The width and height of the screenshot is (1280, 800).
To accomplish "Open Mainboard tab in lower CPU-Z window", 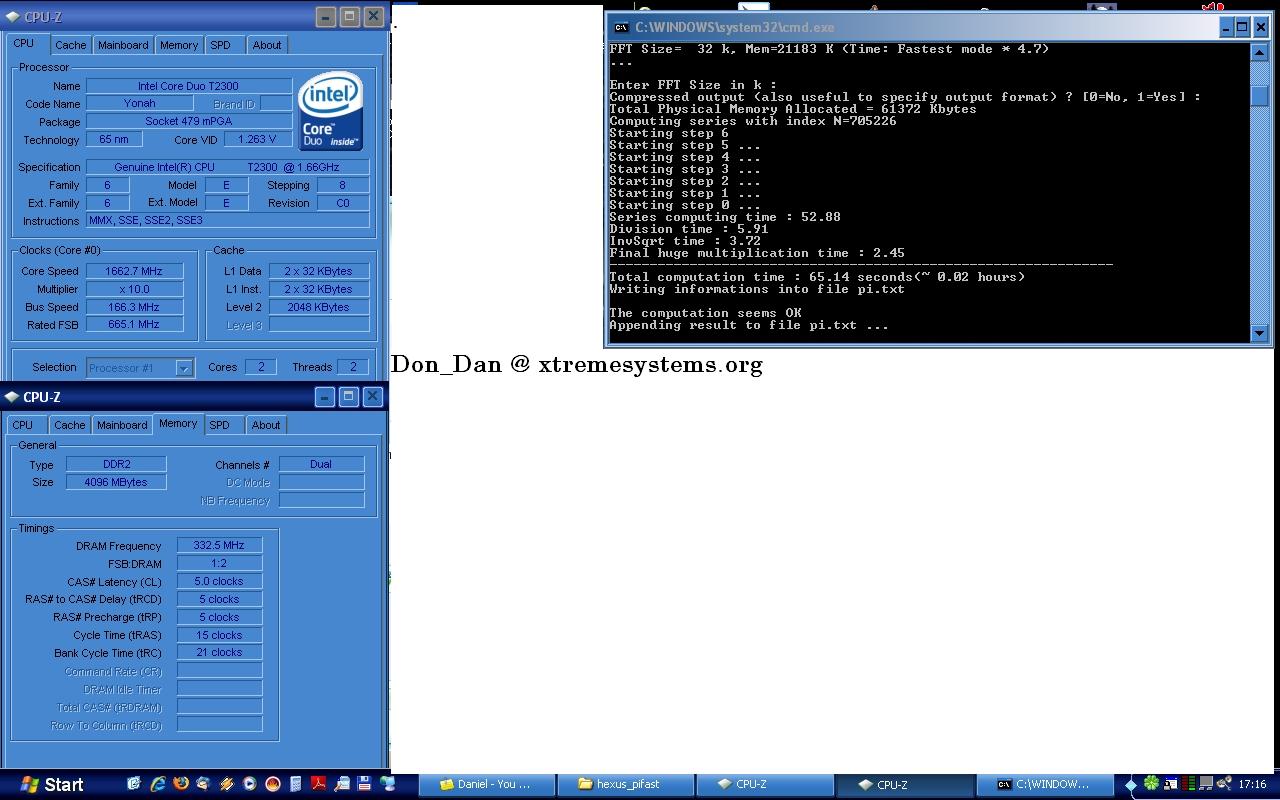I will click(122, 425).
